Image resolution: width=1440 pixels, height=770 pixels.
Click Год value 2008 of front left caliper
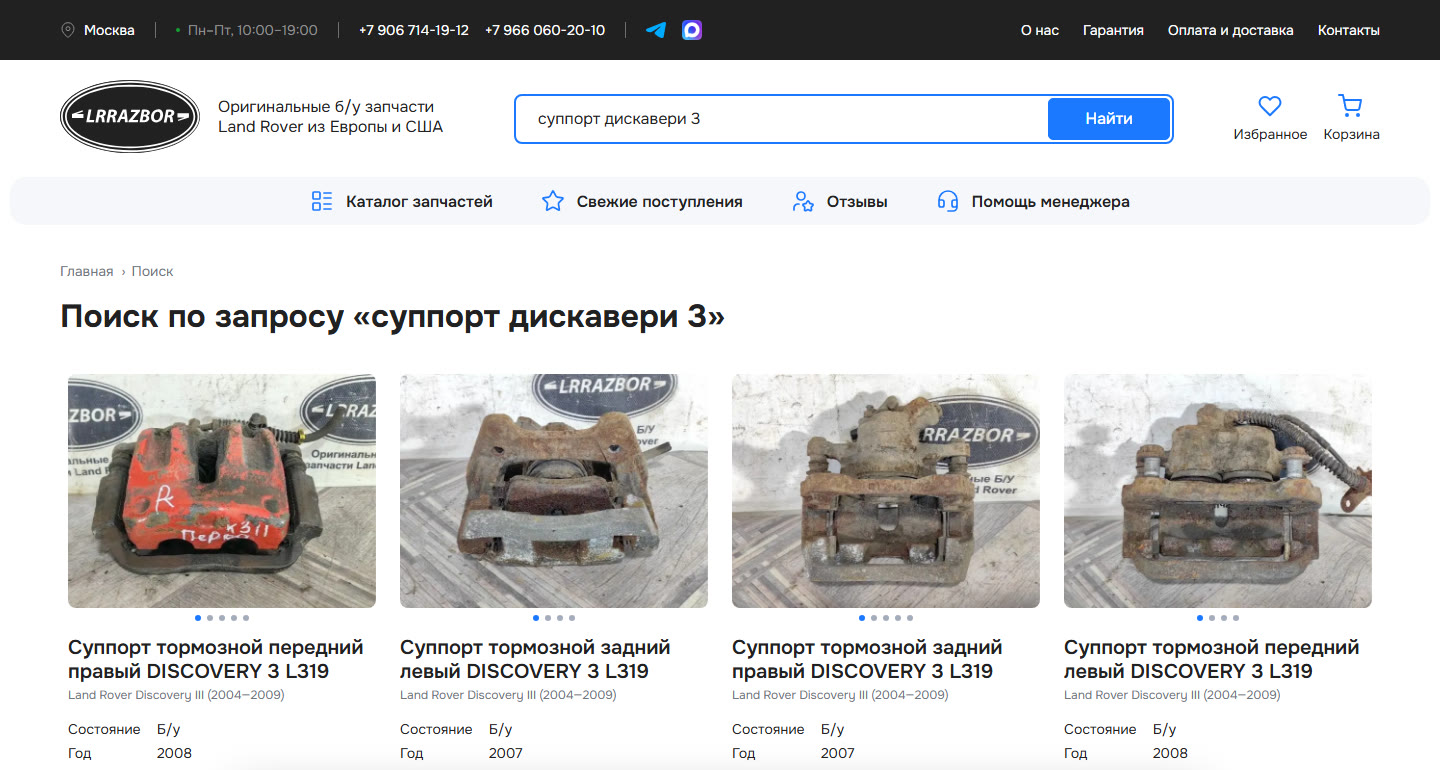[1170, 753]
